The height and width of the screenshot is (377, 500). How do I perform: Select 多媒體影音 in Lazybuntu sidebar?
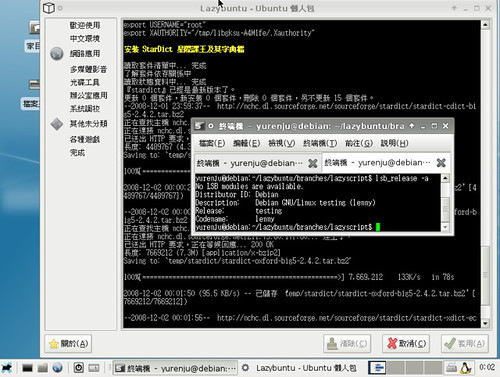coord(88,69)
